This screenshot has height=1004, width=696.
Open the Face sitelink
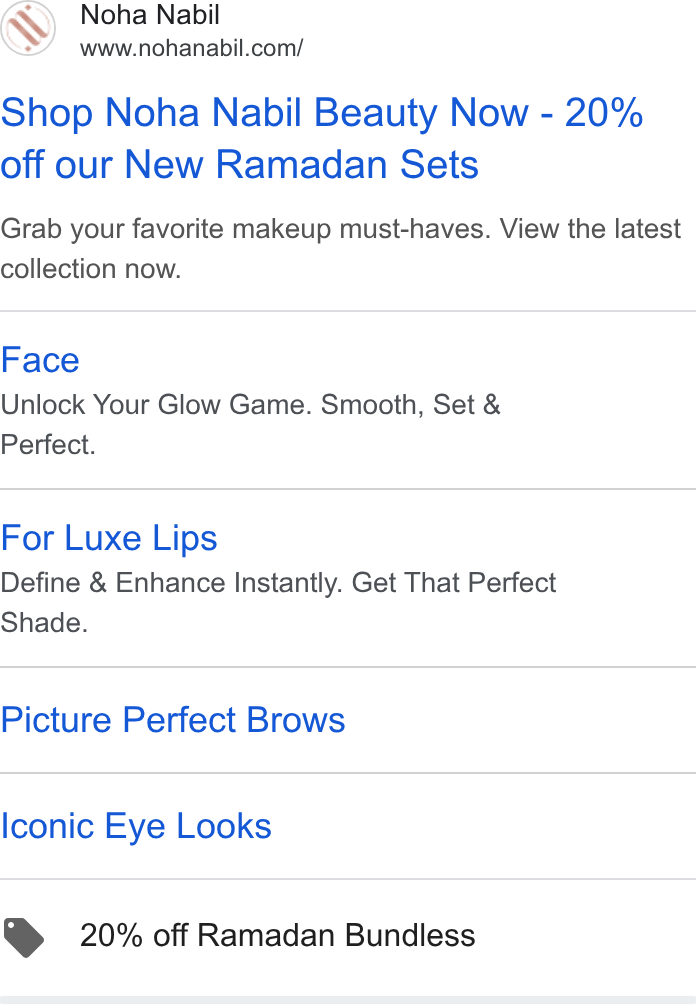point(40,359)
